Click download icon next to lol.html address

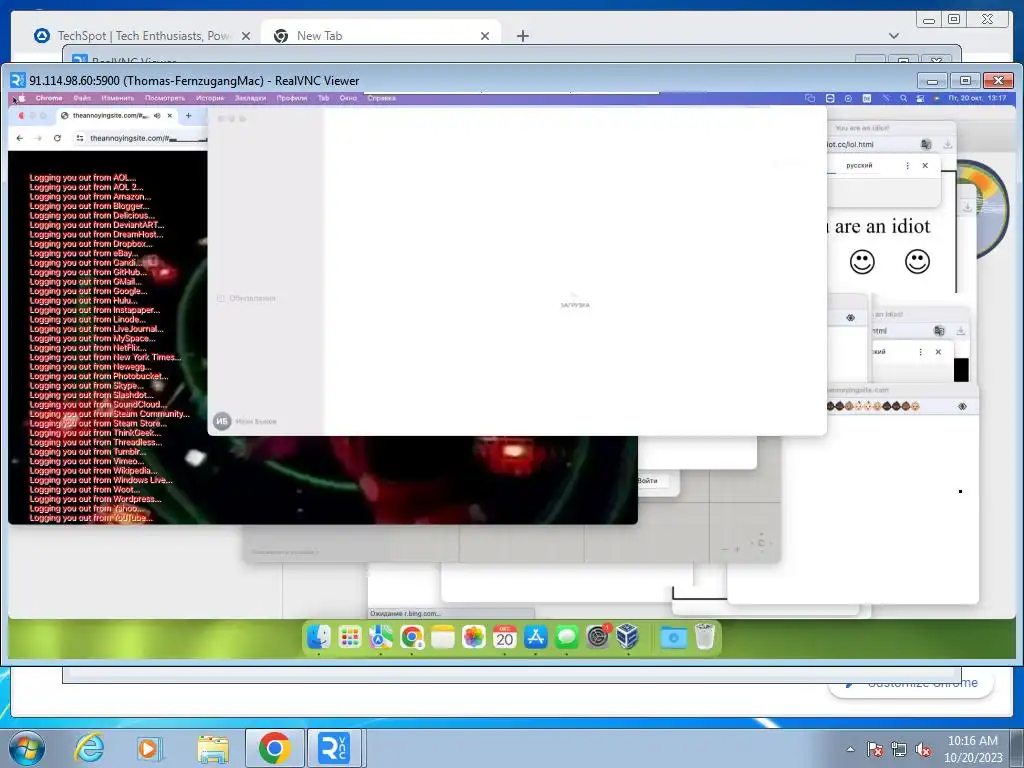[948, 144]
